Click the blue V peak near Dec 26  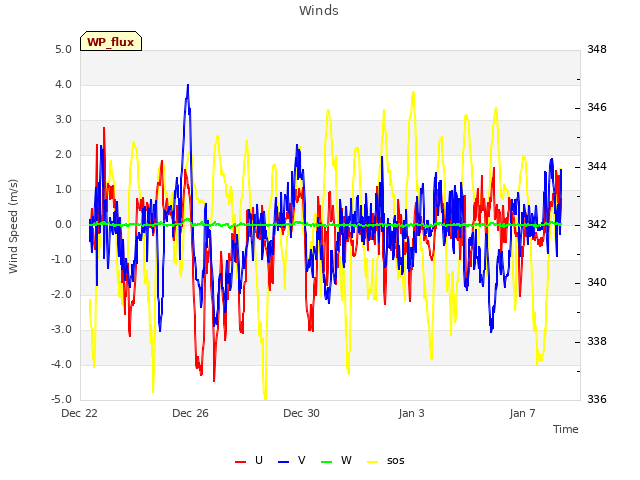point(188,86)
